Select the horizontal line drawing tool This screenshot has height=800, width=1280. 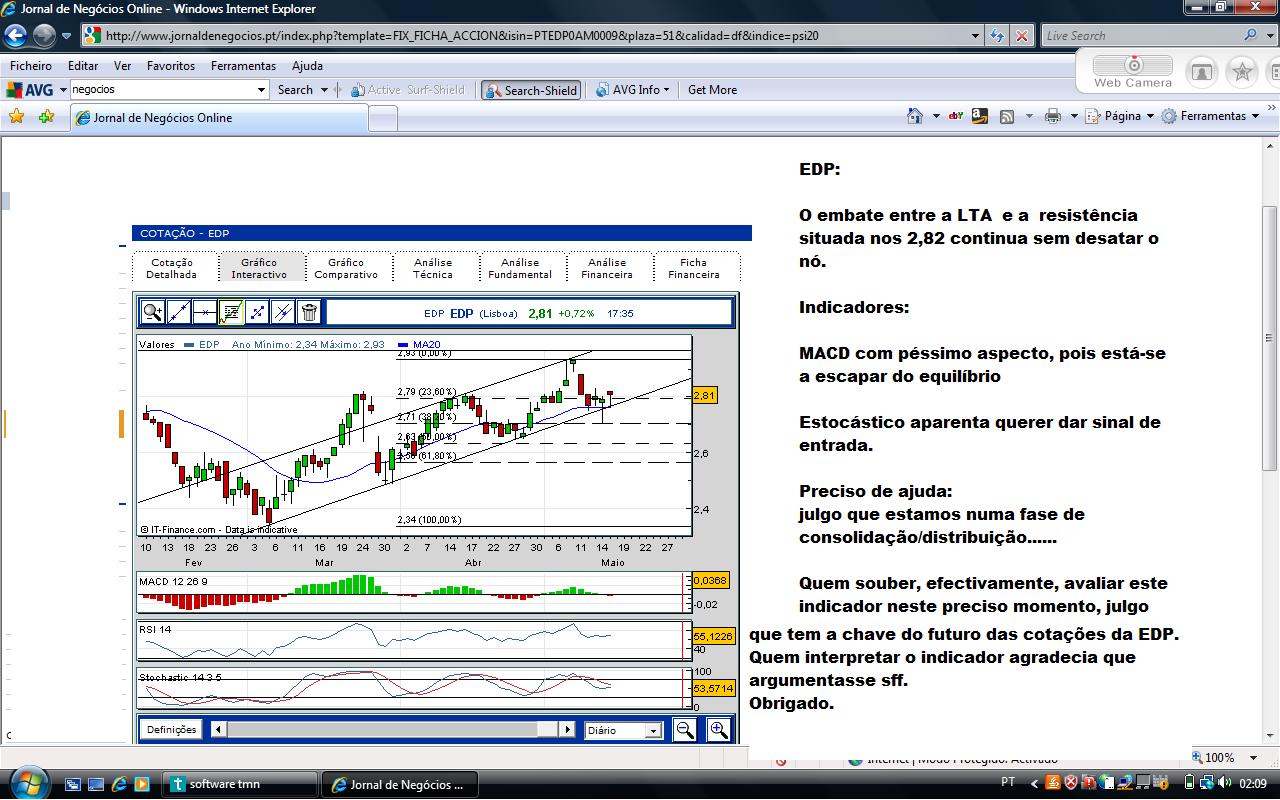pyautogui.click(x=205, y=313)
